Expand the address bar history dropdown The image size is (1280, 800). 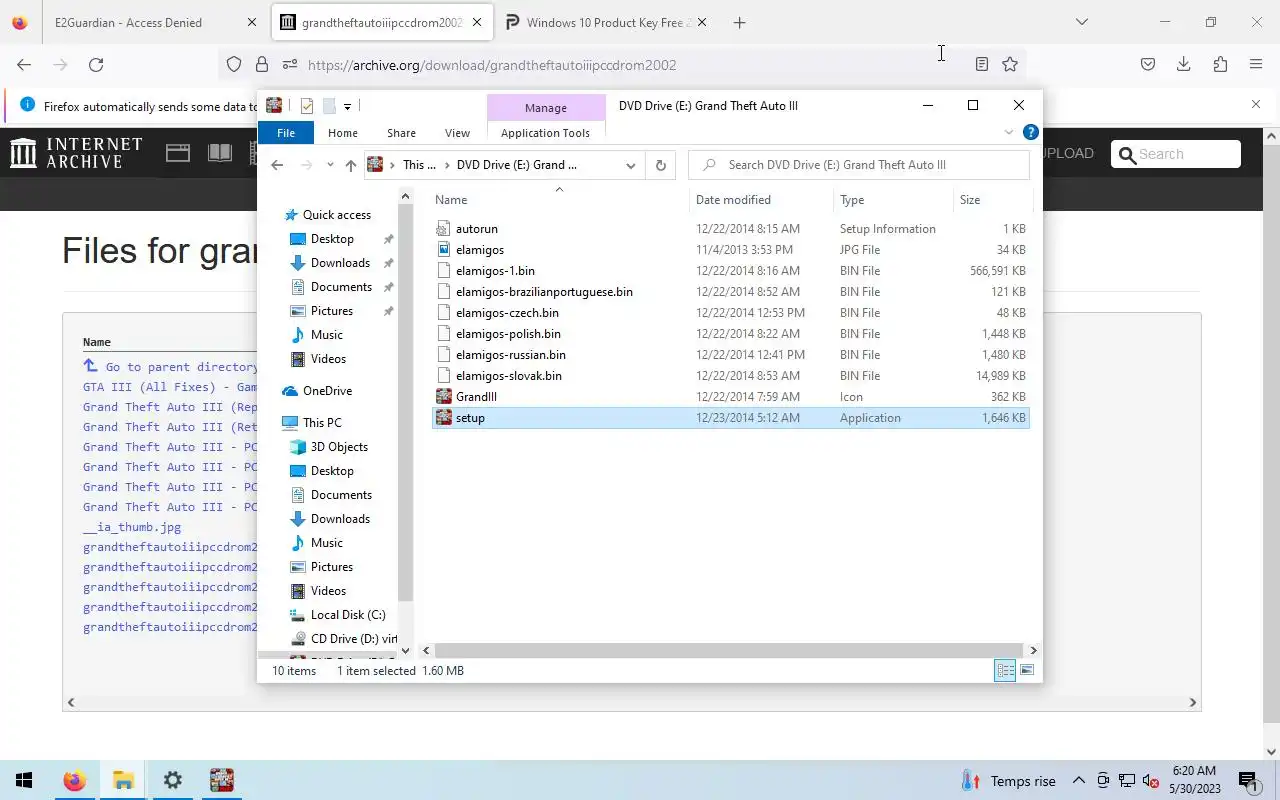631,165
